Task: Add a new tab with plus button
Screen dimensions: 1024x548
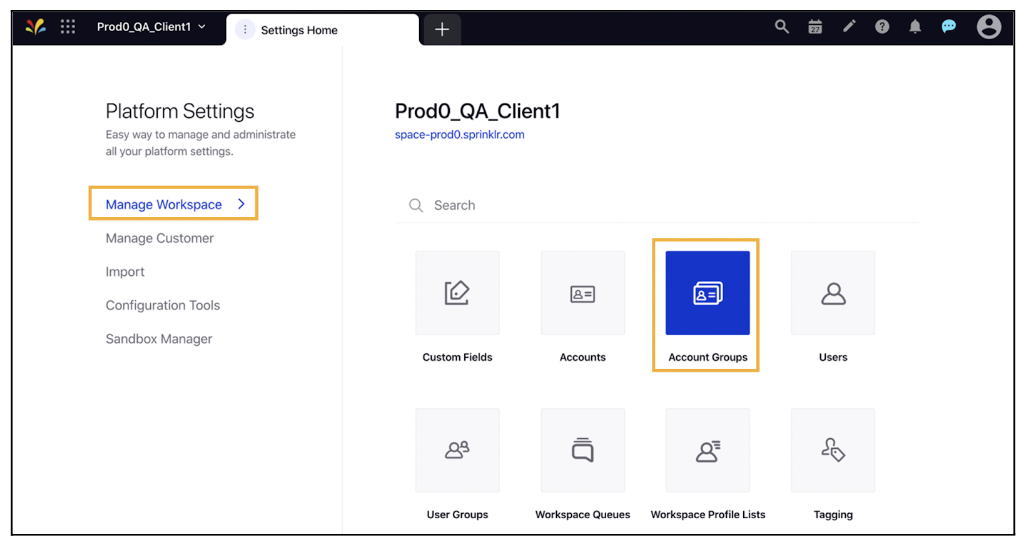Action: click(x=442, y=29)
